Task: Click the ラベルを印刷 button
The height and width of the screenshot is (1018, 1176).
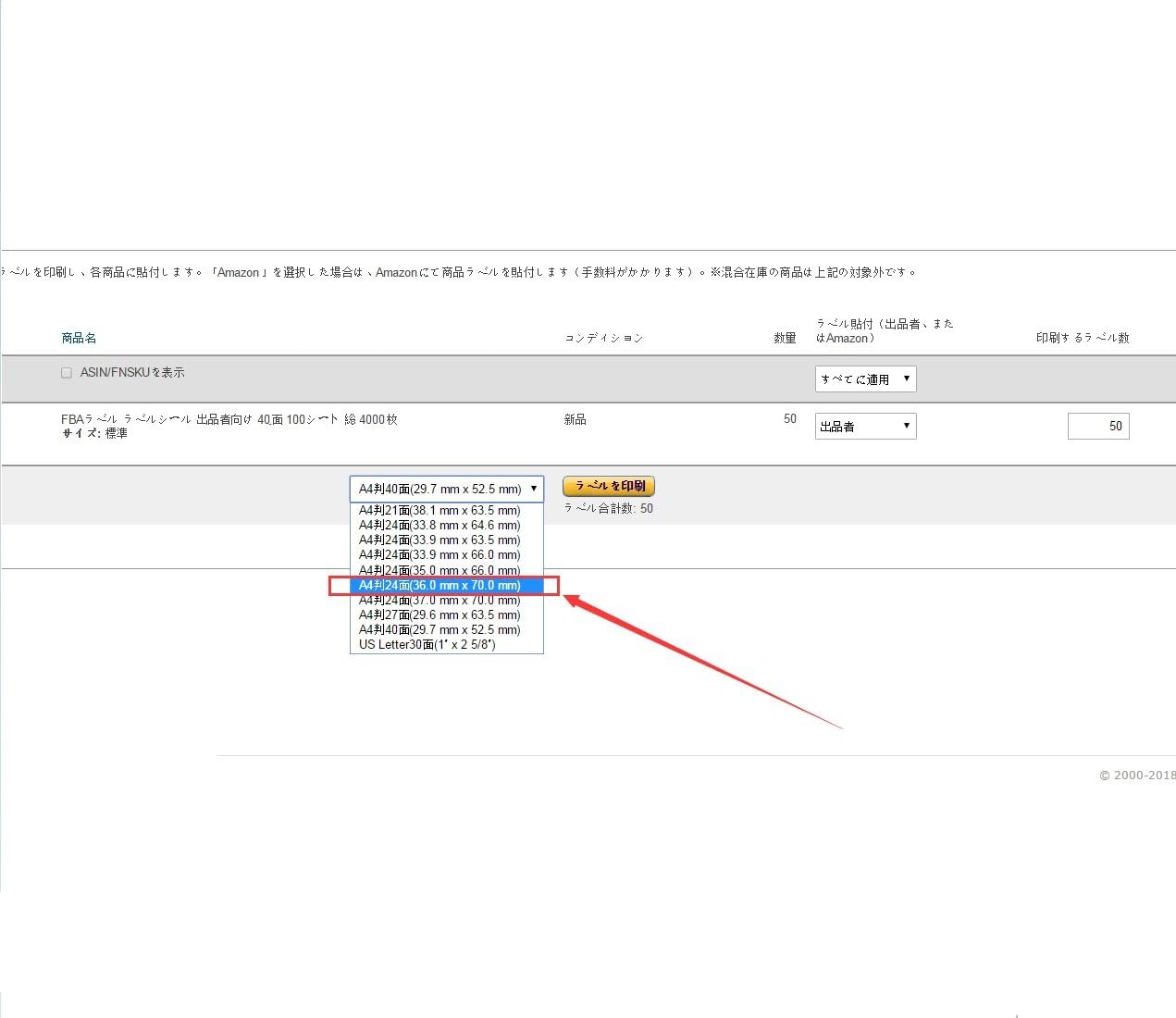Action: pyautogui.click(x=608, y=486)
